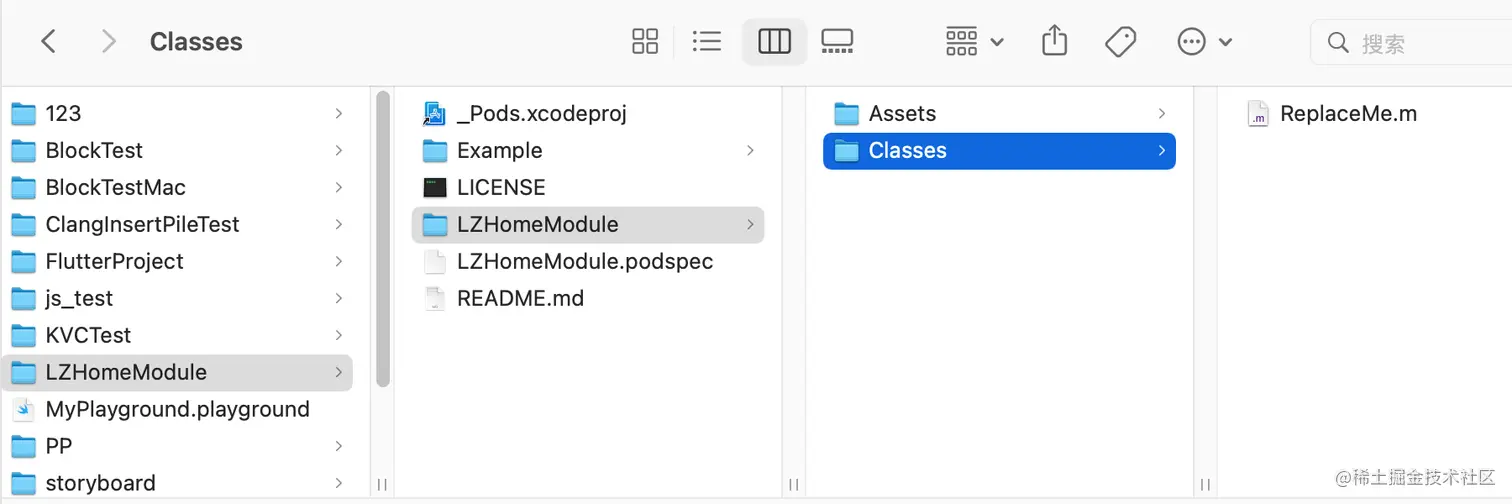Switch to icon grid view

tap(645, 41)
